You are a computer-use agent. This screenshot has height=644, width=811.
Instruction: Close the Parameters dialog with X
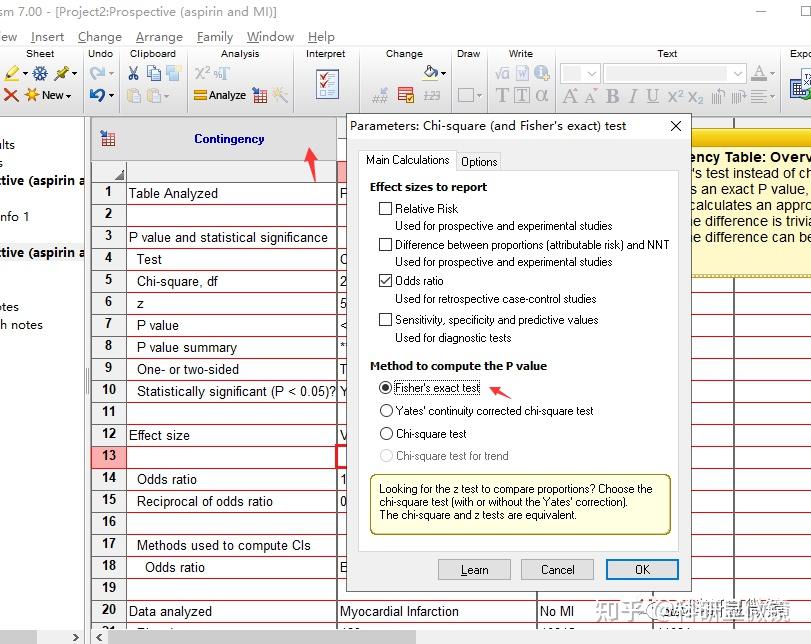[x=675, y=126]
